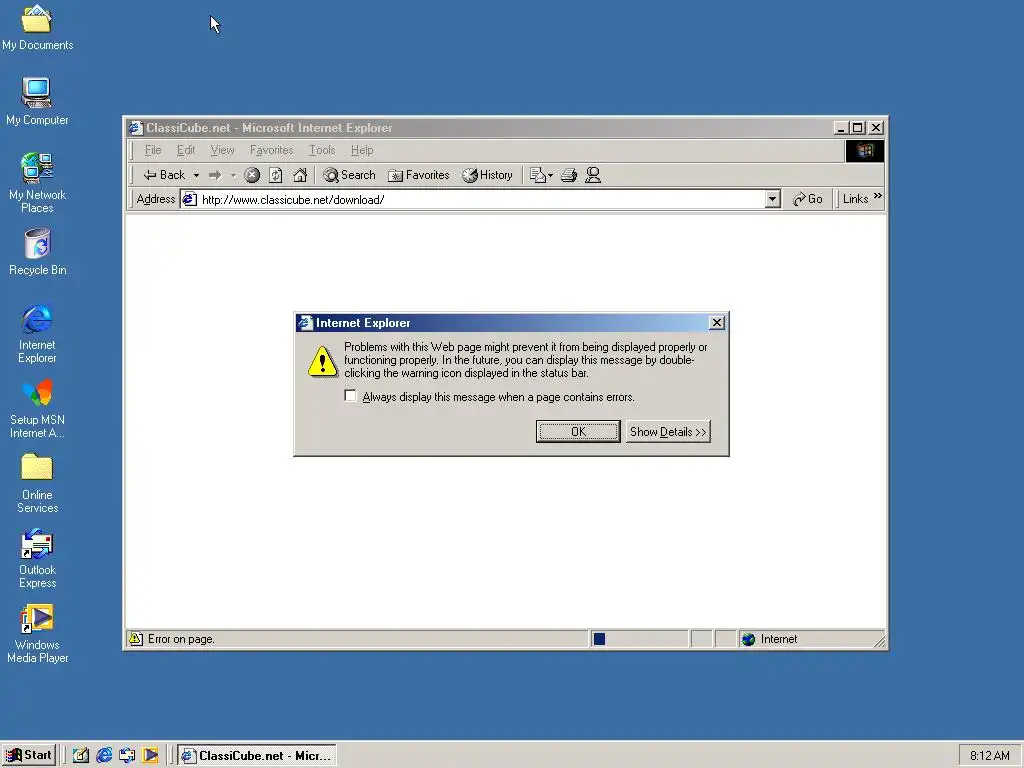Click the Mail toolbar icon

(537, 175)
